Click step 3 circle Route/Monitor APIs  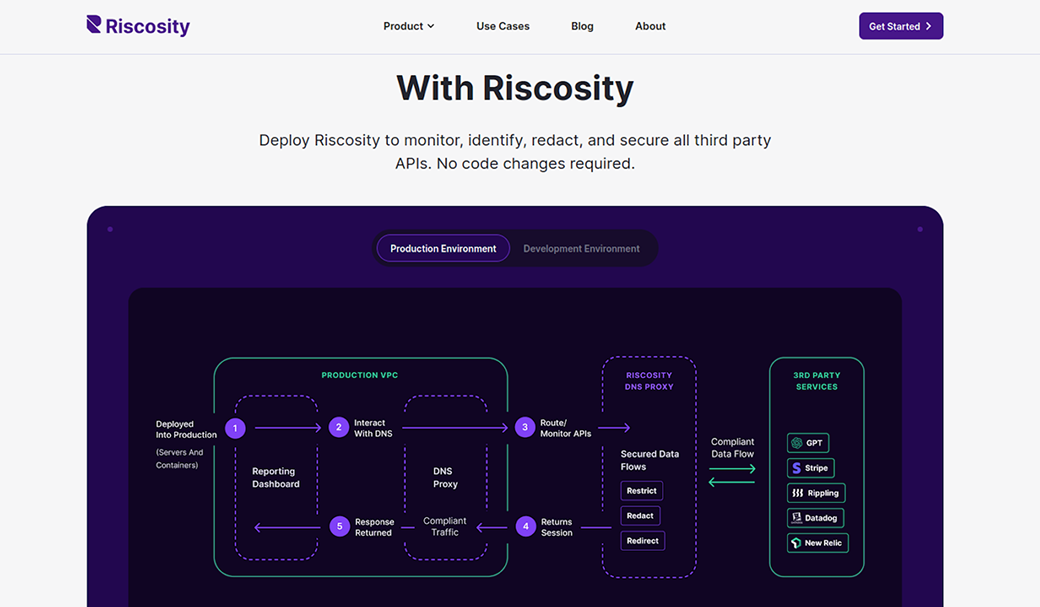click(525, 427)
